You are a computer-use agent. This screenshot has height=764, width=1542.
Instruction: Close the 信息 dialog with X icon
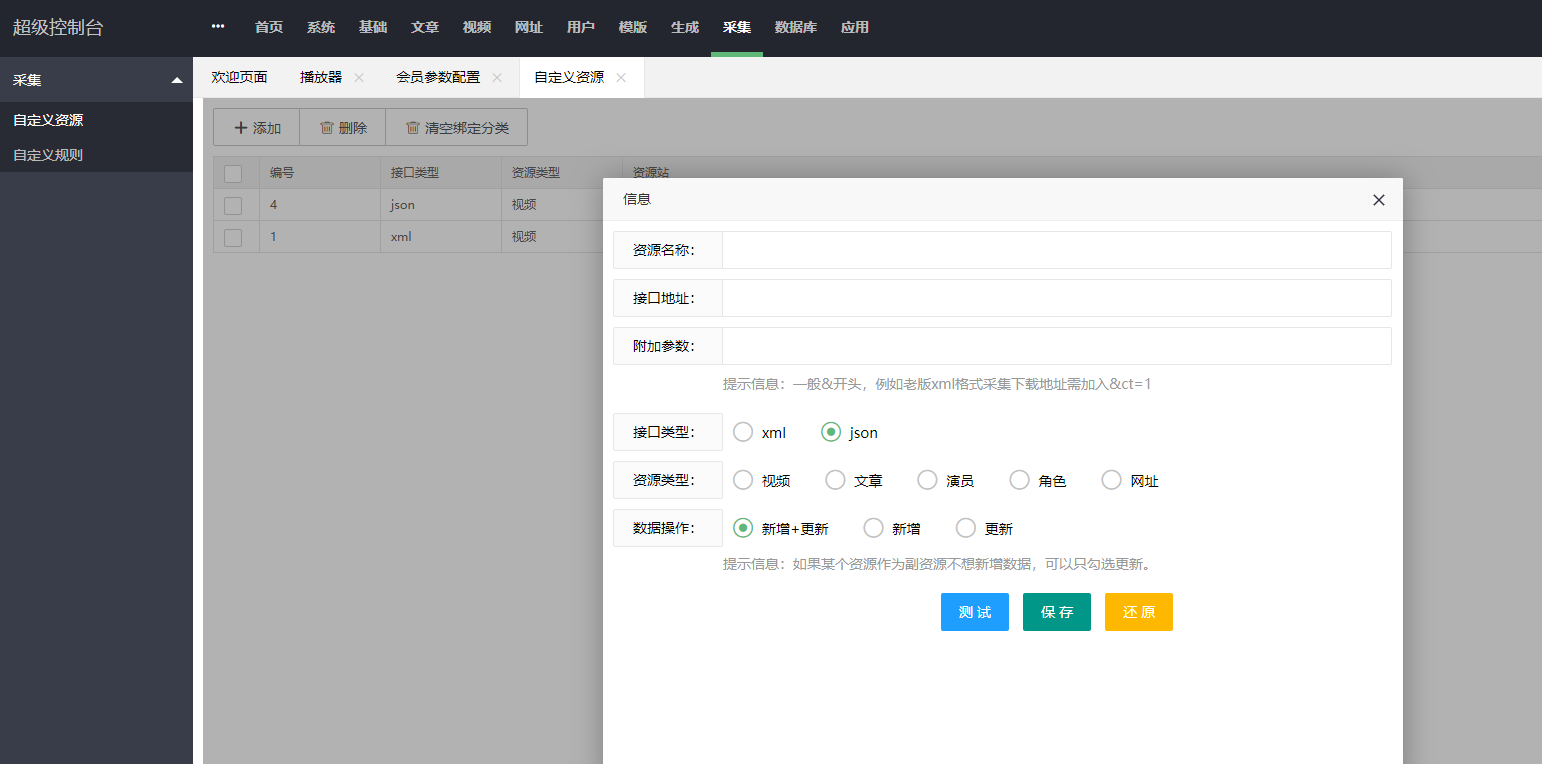[x=1379, y=200]
